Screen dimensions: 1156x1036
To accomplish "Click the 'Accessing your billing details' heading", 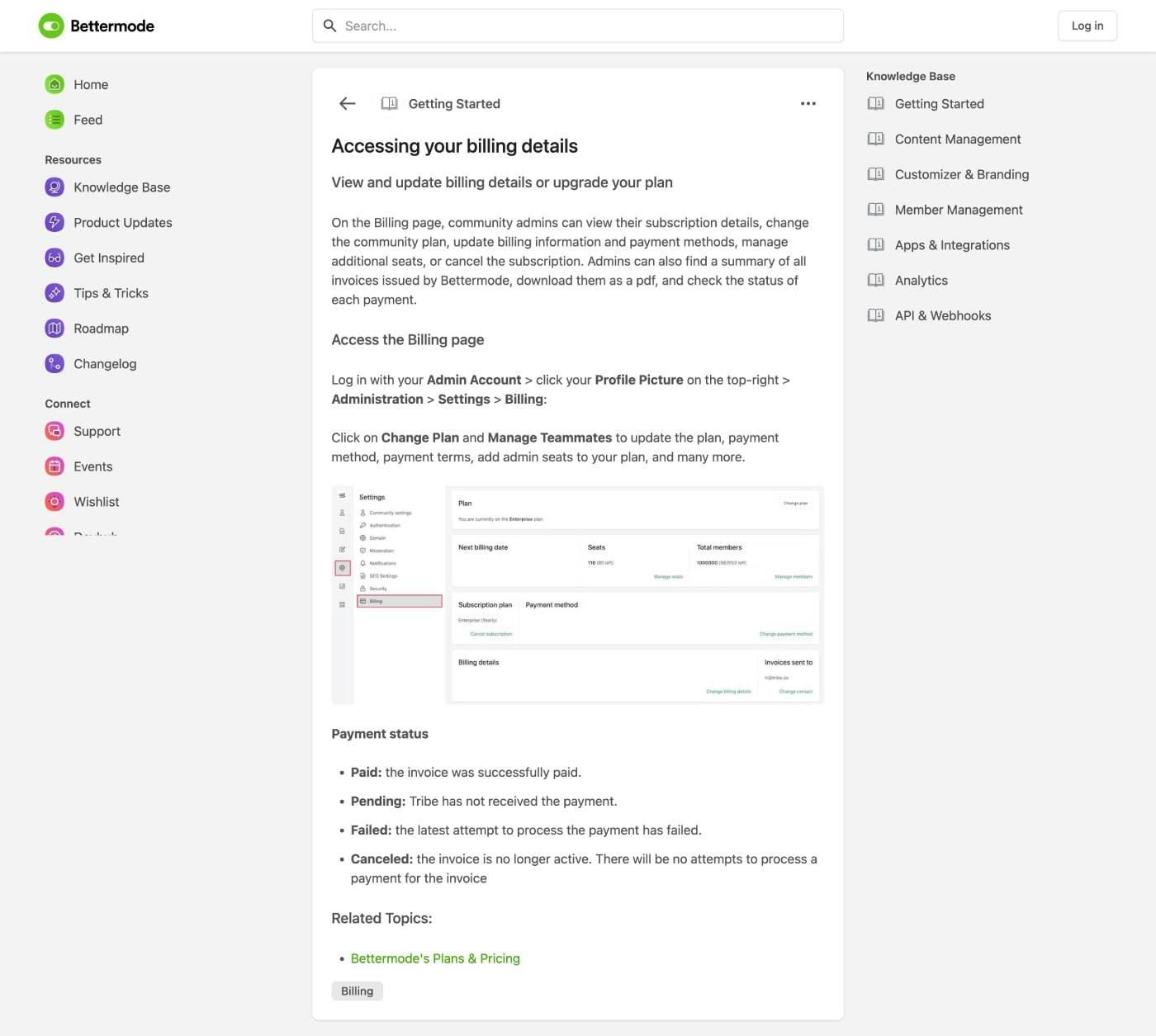I will pyautogui.click(x=455, y=146).
